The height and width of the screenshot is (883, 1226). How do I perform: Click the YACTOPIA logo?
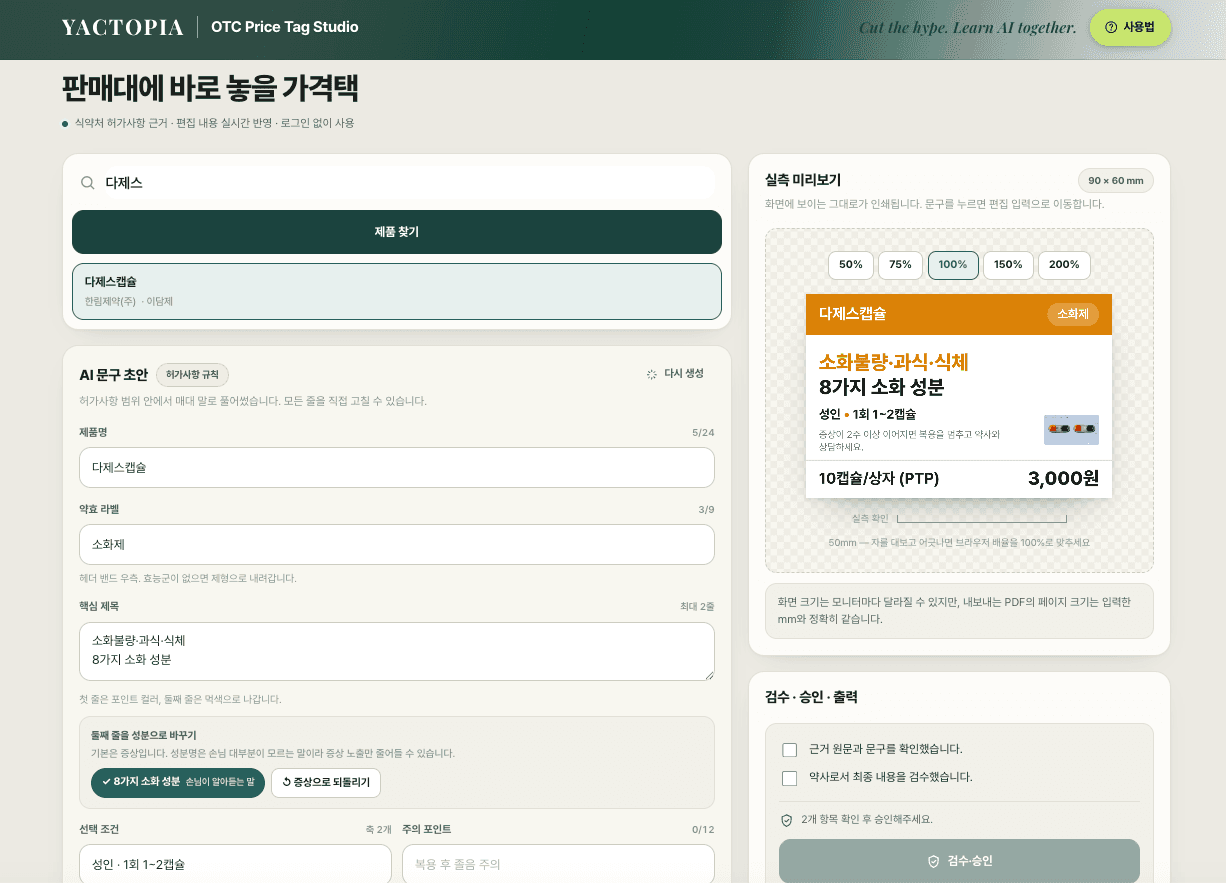pos(122,27)
